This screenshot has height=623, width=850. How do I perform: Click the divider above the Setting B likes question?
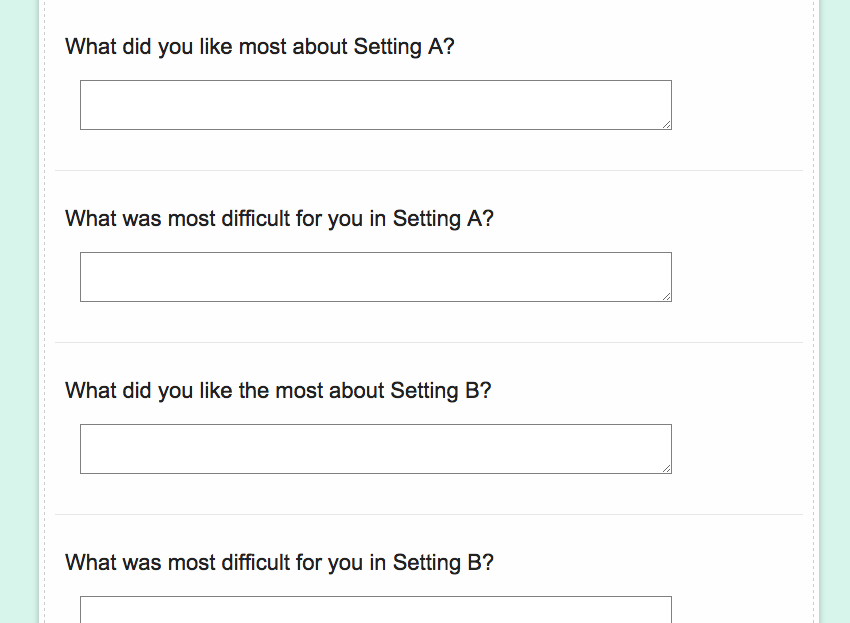coord(430,343)
